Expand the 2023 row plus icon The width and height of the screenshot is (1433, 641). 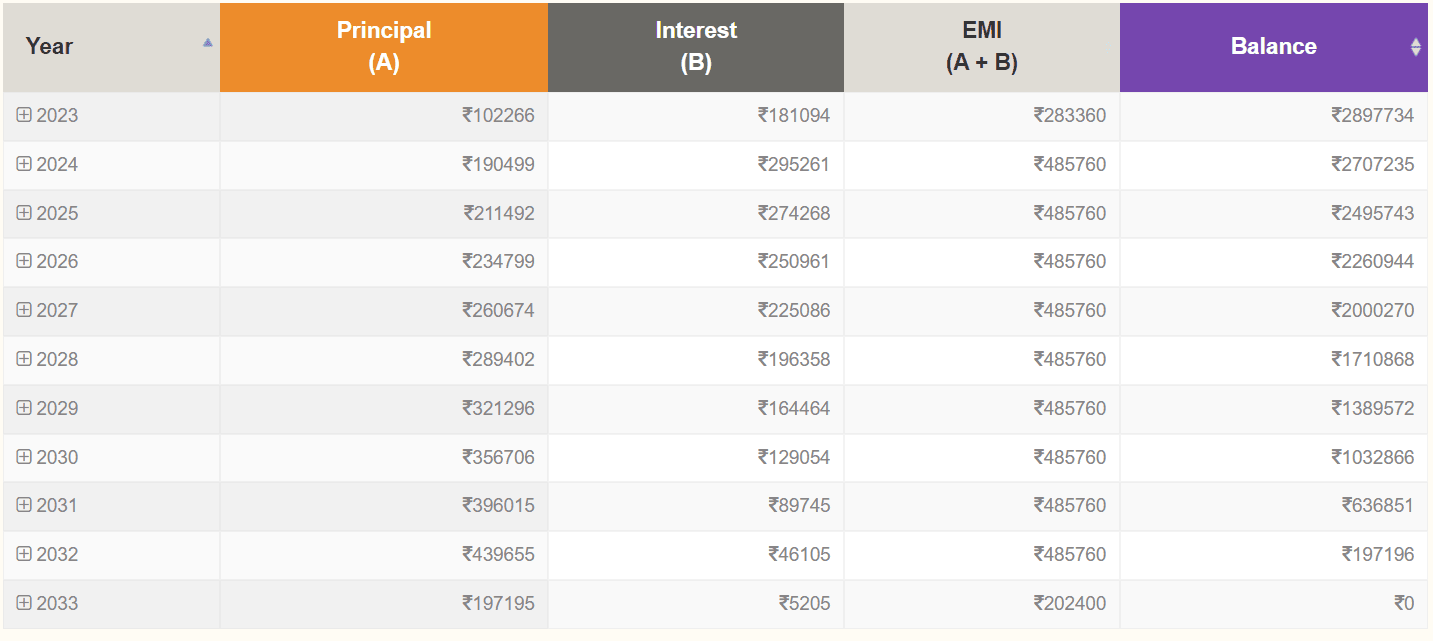(x=24, y=115)
